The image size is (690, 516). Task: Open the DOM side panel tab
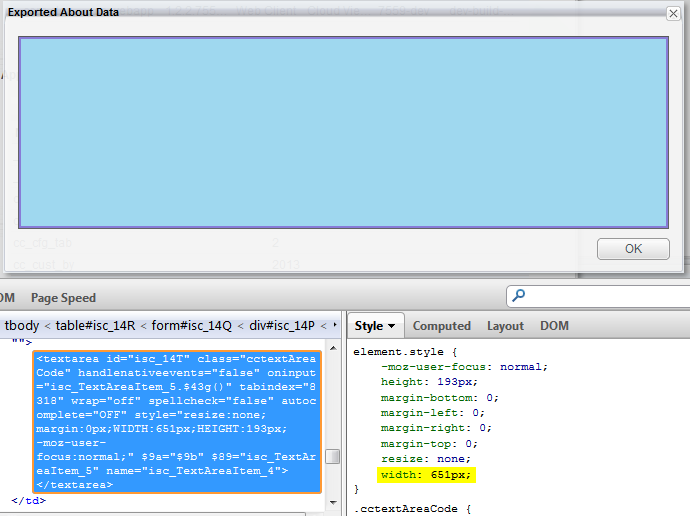[x=554, y=326]
